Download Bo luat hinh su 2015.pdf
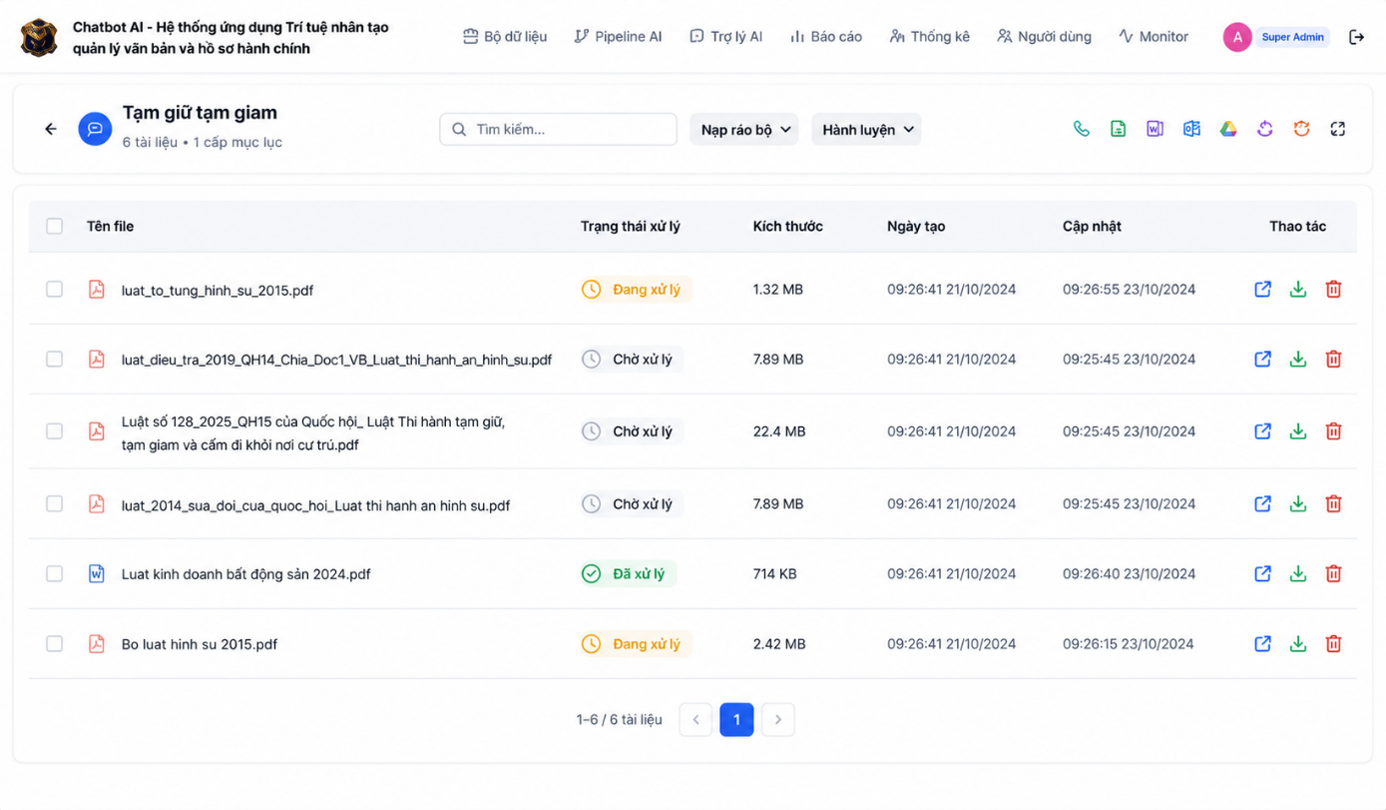Screen dimensions: 1386x810 tap(1298, 644)
